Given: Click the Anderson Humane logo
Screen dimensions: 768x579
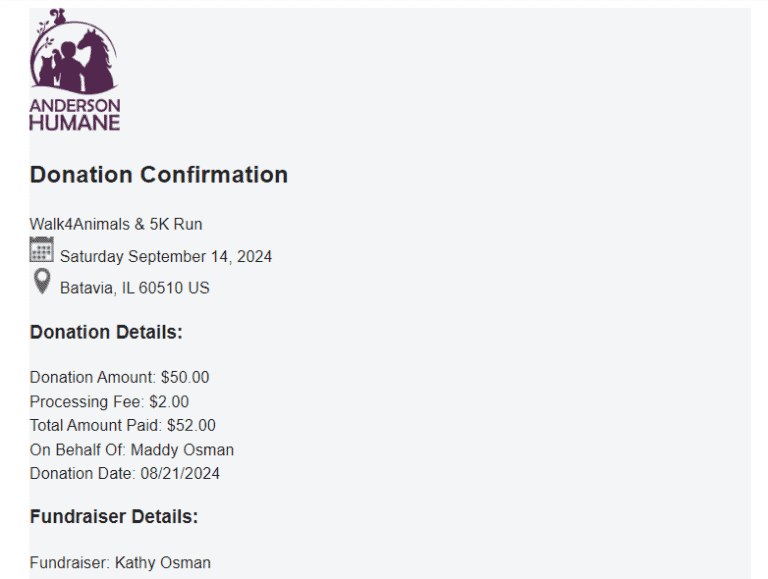Looking at the screenshot, I should (74, 70).
